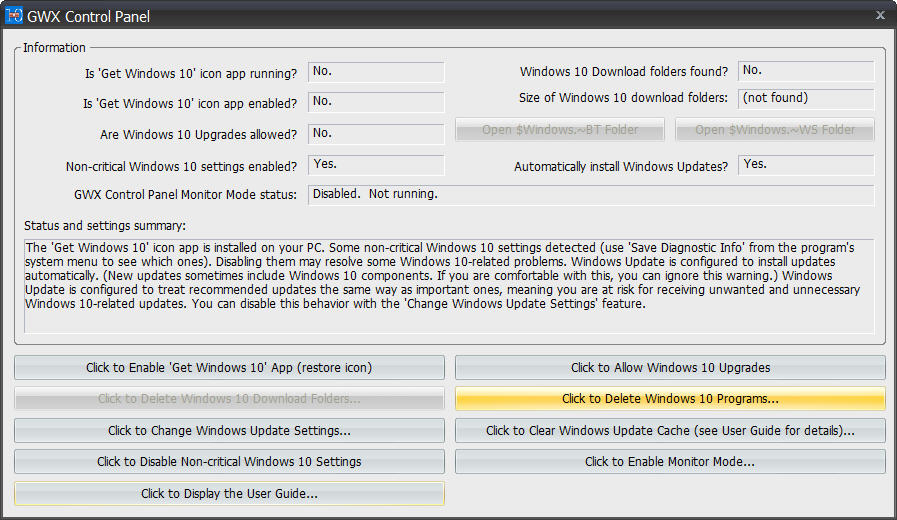Click the 'Information' group label
The image size is (897, 520).
[54, 47]
